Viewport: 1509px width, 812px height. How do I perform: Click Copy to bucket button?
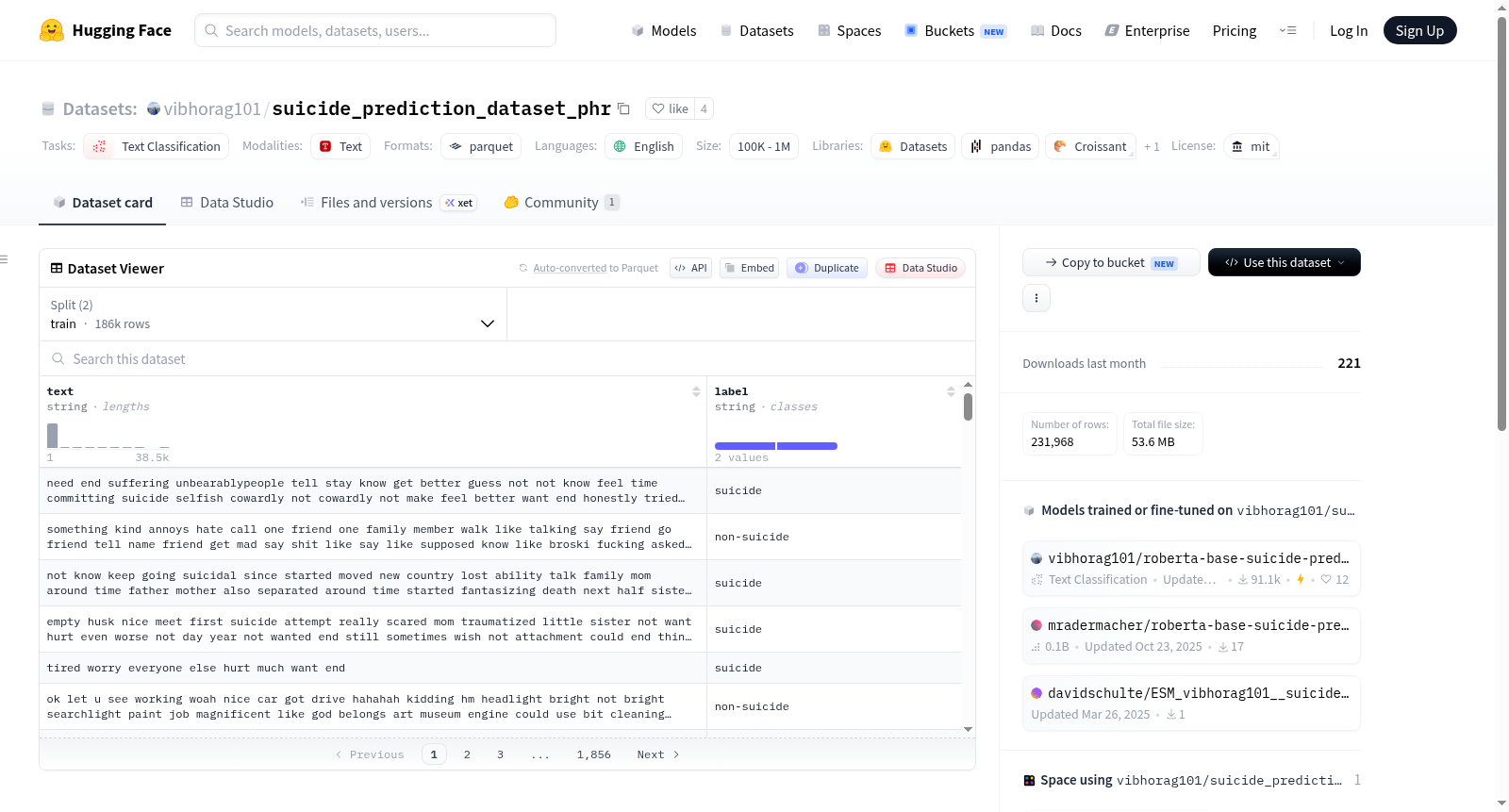[x=1111, y=262]
